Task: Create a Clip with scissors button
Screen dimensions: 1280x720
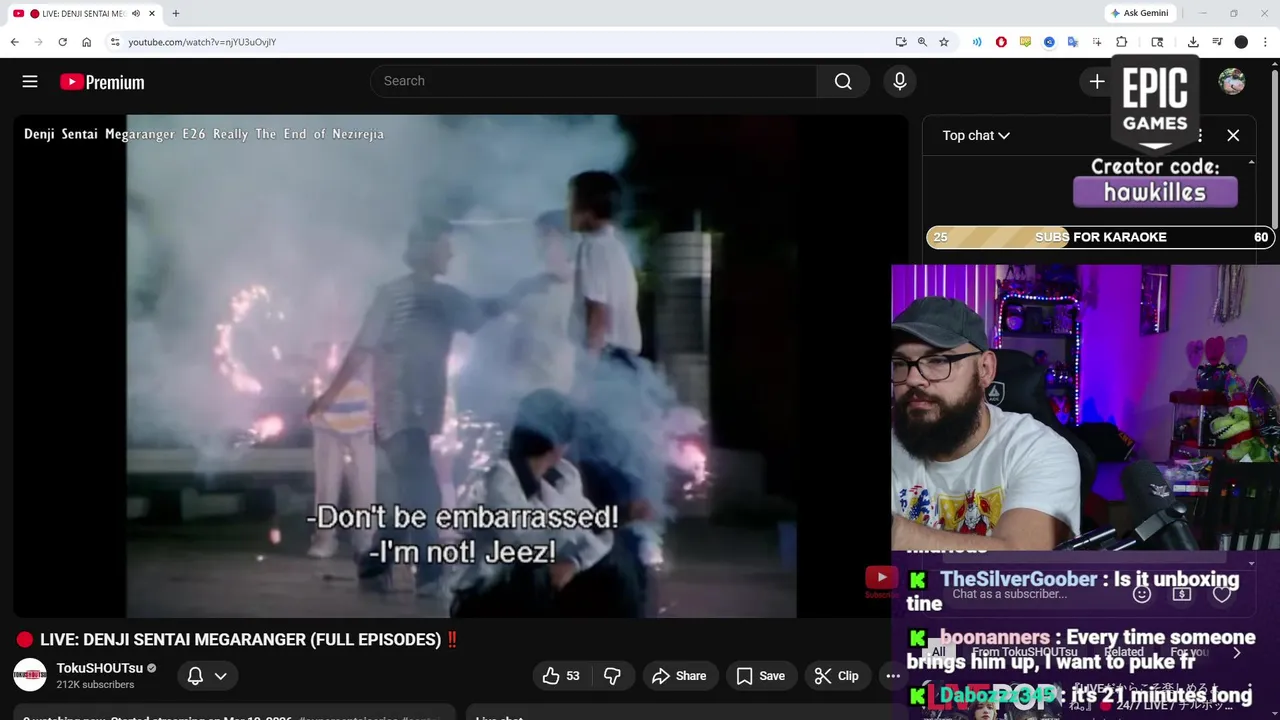Action: coord(837,676)
